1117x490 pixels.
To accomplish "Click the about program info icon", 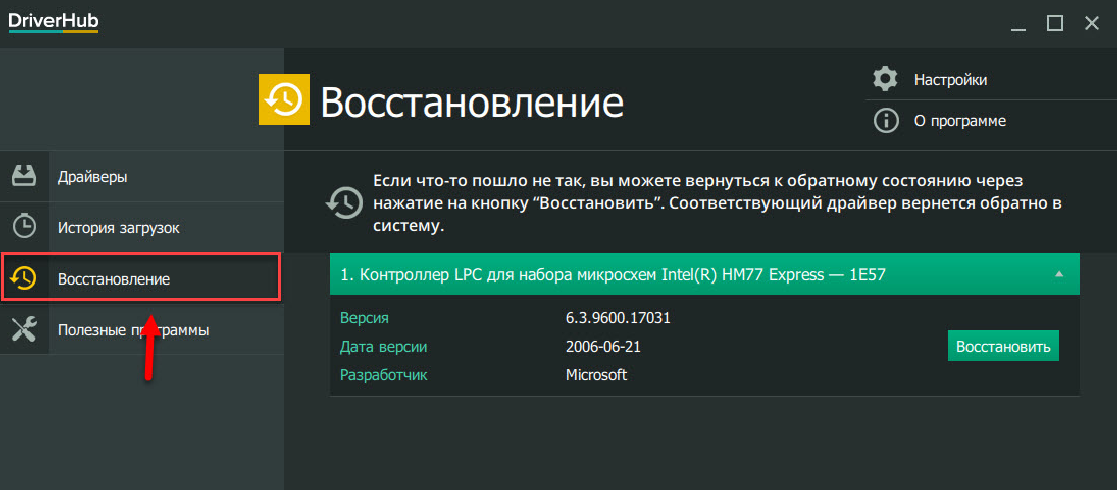I will click(x=885, y=120).
